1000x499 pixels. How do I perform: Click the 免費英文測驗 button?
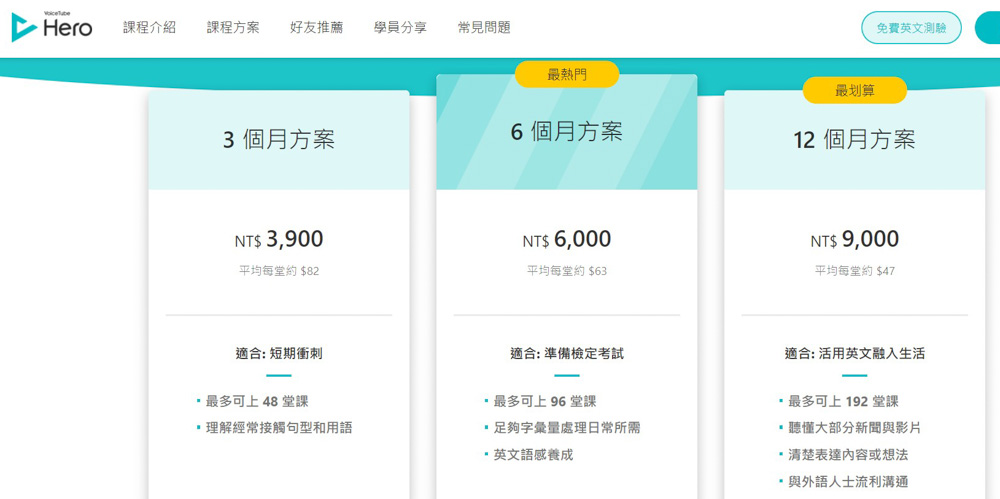point(911,28)
